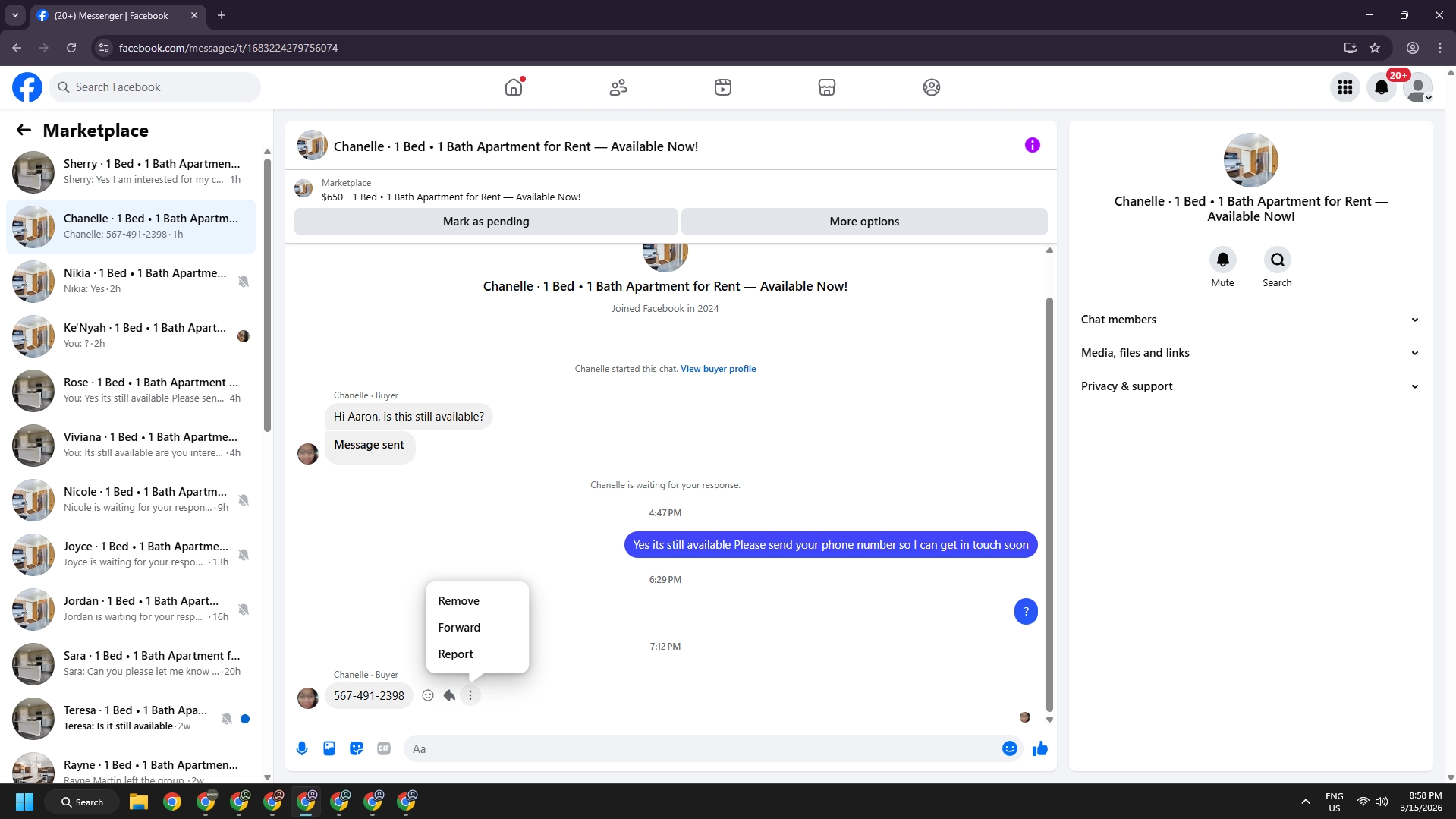
Task: Open Joyce's apartment conversation
Action: coord(131,555)
